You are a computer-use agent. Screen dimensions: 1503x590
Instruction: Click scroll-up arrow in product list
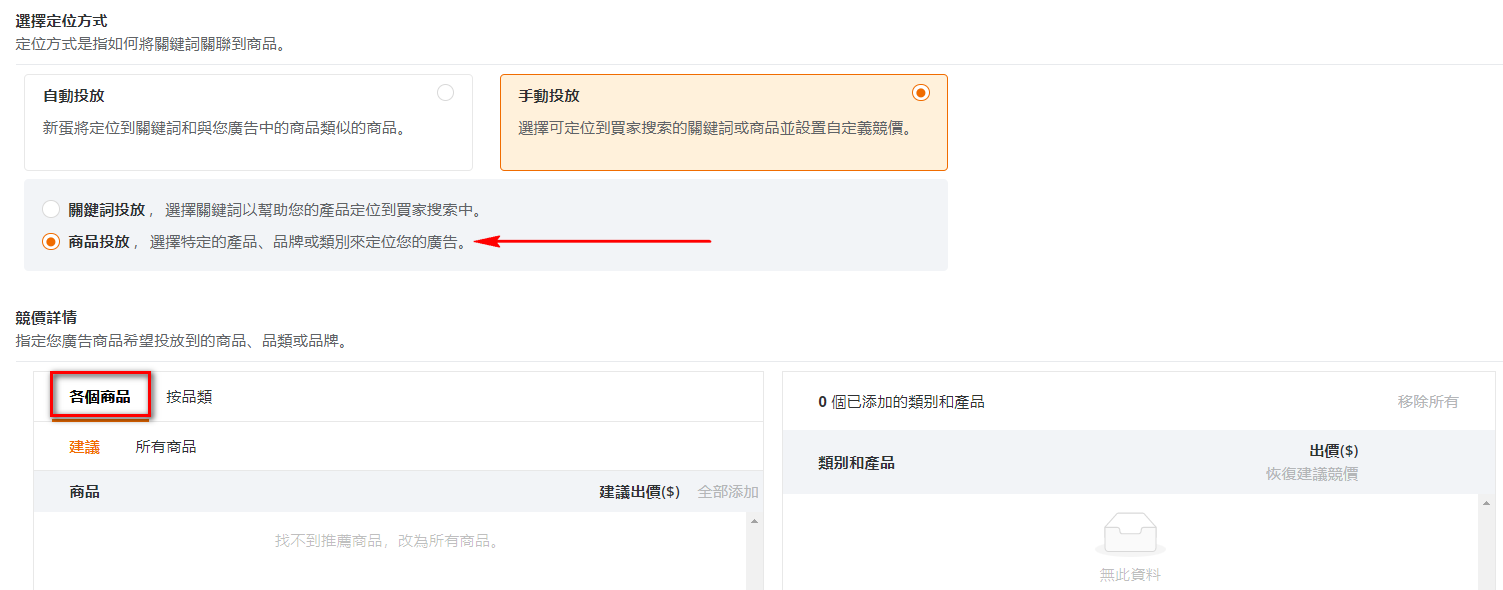(x=755, y=521)
